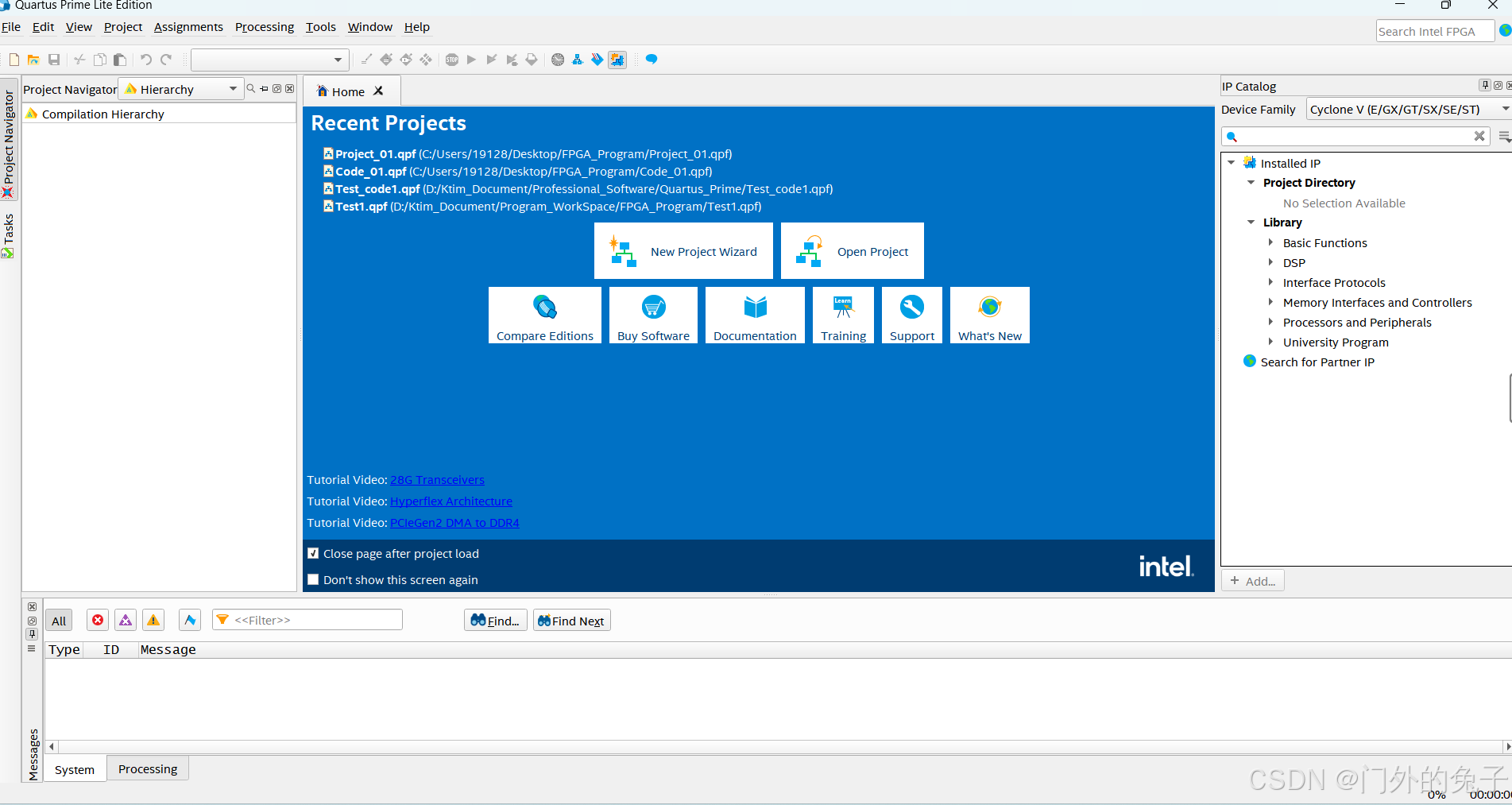Click the Search Intel FPGA box
The height and width of the screenshot is (805, 1512).
[1435, 31]
